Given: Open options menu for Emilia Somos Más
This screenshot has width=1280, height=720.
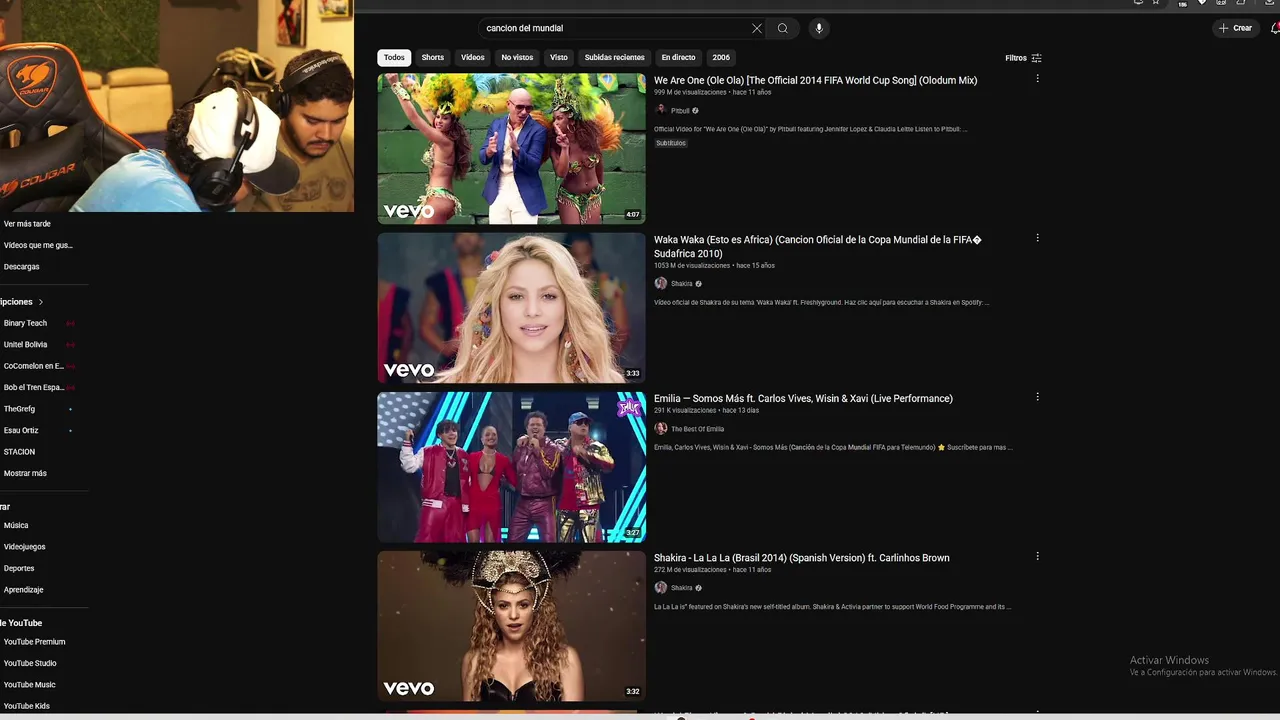Looking at the screenshot, I should (1037, 397).
